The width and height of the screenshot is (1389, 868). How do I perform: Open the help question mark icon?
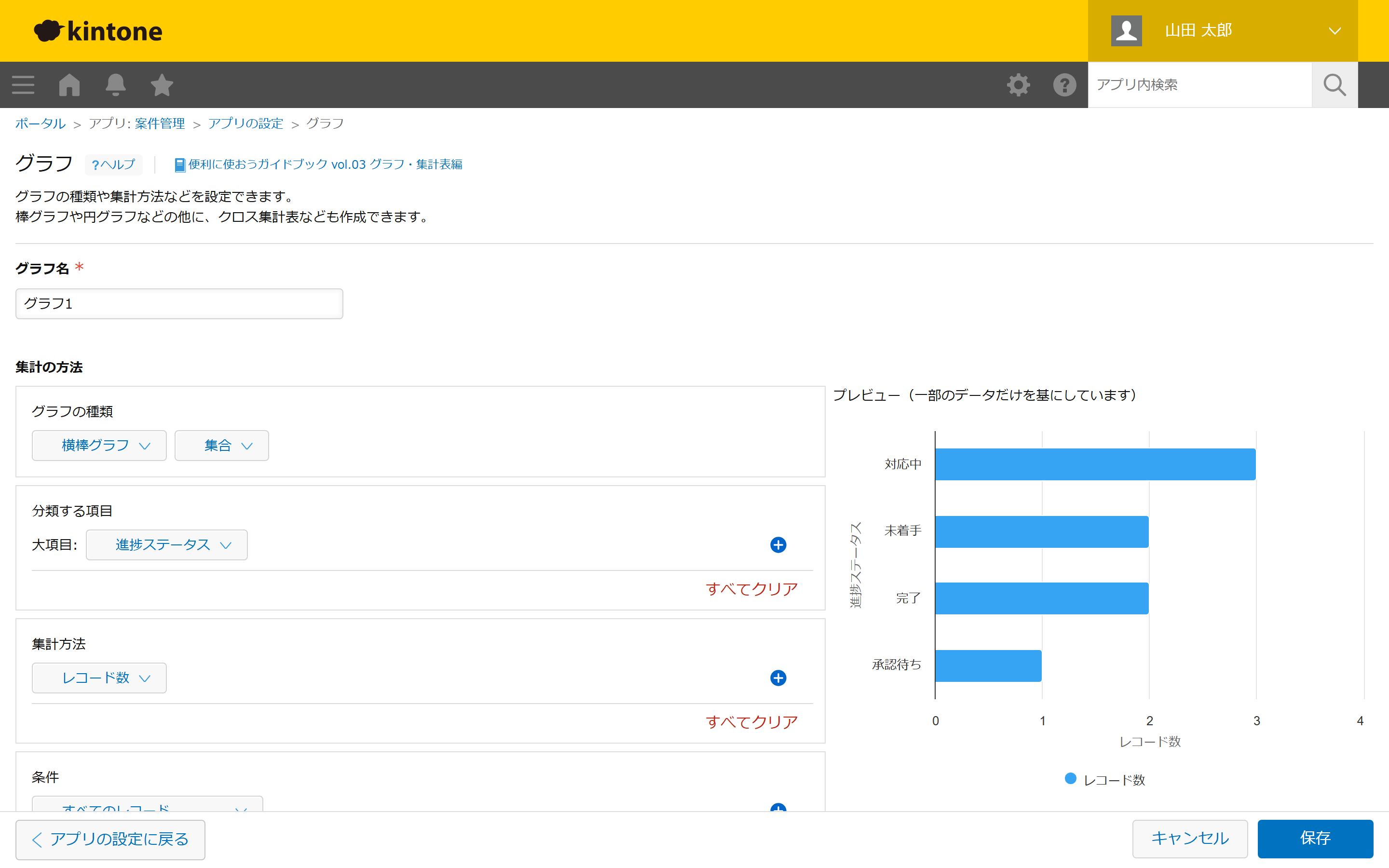coord(1064,85)
